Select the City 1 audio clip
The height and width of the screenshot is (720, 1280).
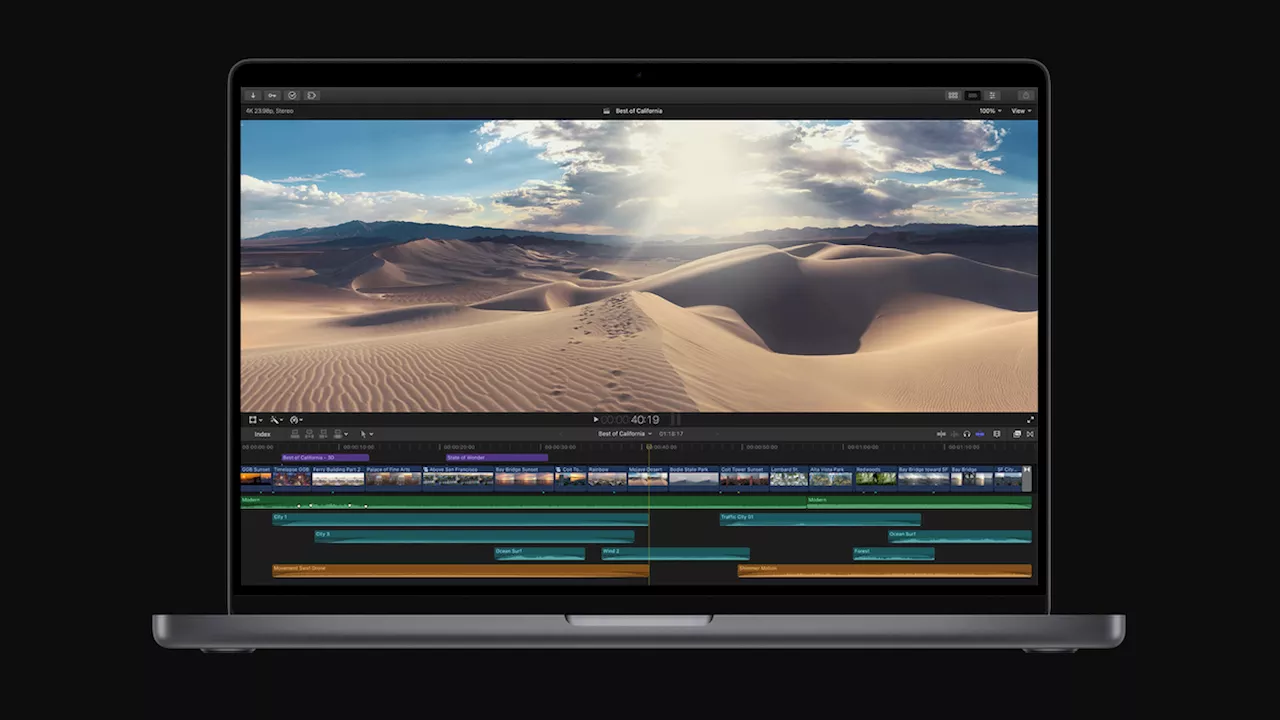tap(460, 519)
